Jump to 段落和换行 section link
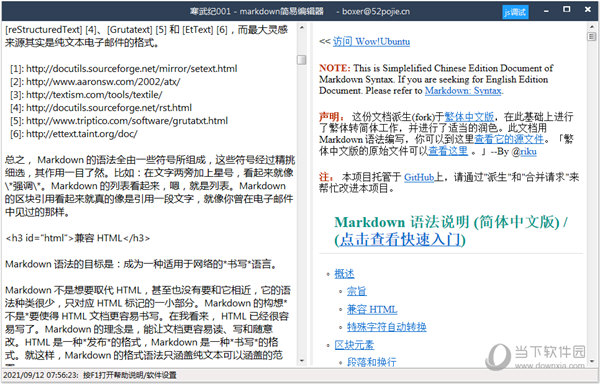600x384 pixels. click(x=371, y=362)
